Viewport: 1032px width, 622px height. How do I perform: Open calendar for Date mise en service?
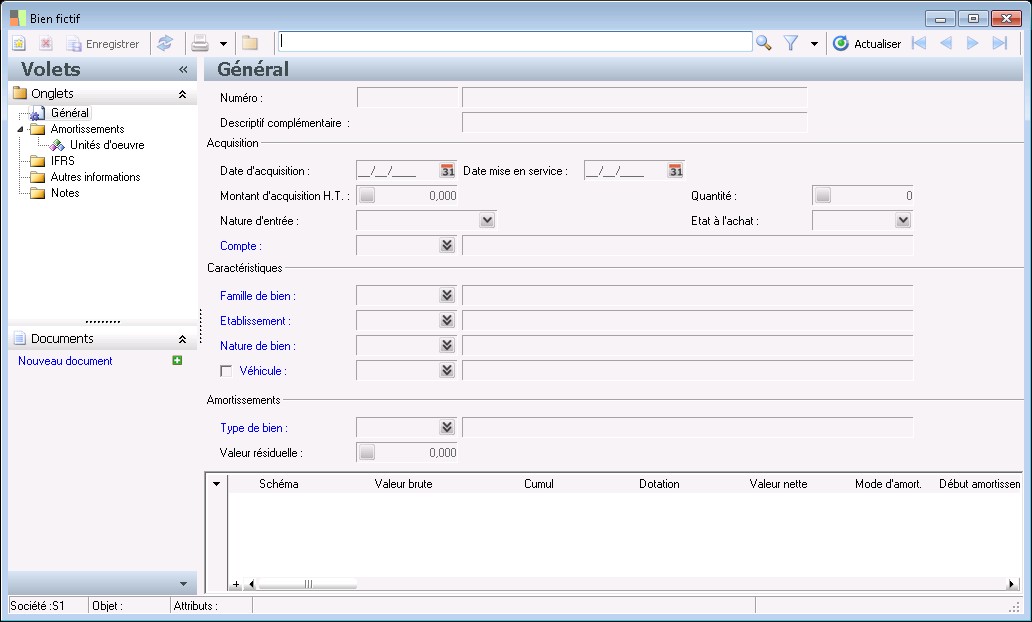point(675,171)
